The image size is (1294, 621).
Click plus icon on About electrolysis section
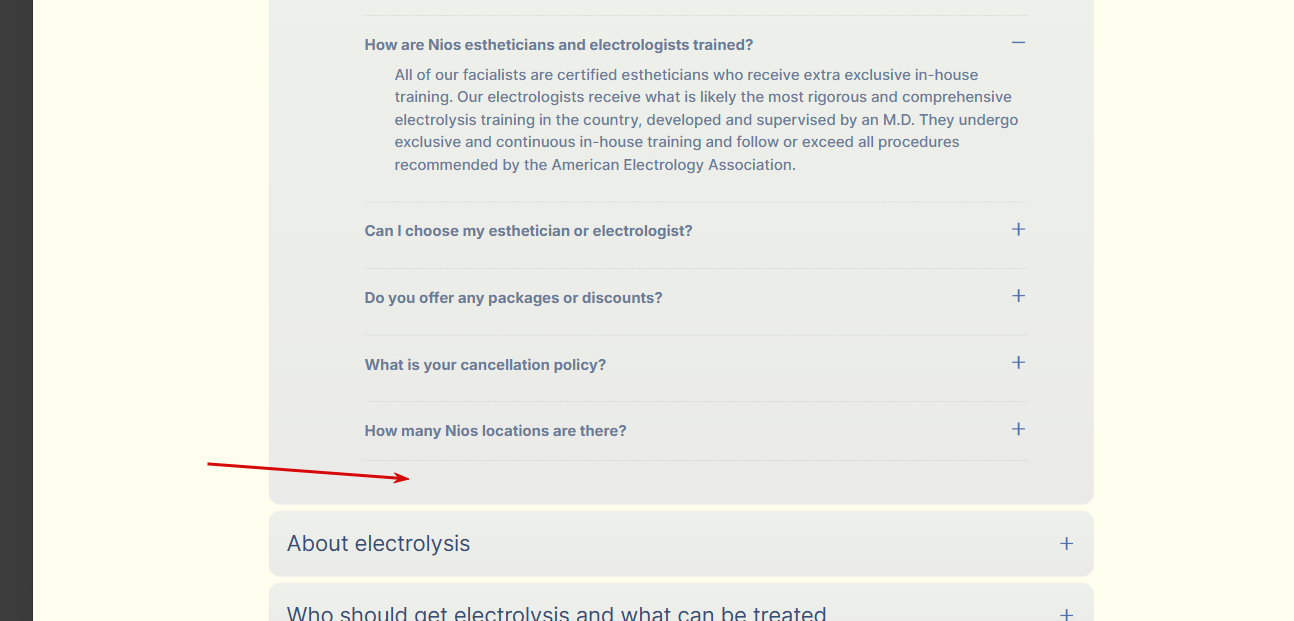pyautogui.click(x=1066, y=544)
